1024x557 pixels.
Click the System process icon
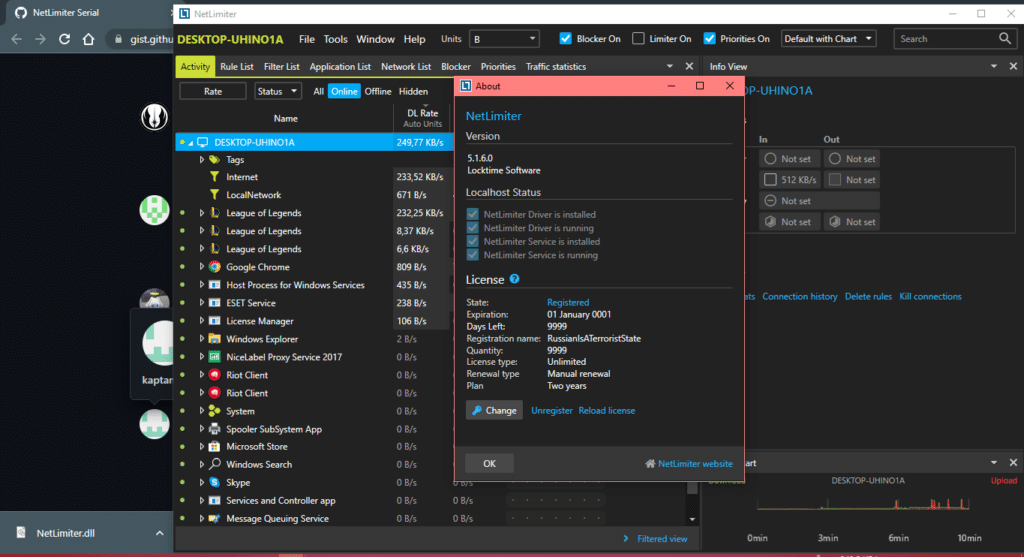[x=214, y=411]
